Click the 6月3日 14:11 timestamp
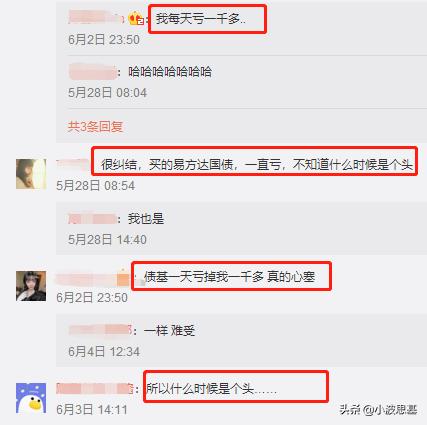The height and width of the screenshot is (425, 427). click(x=92, y=409)
